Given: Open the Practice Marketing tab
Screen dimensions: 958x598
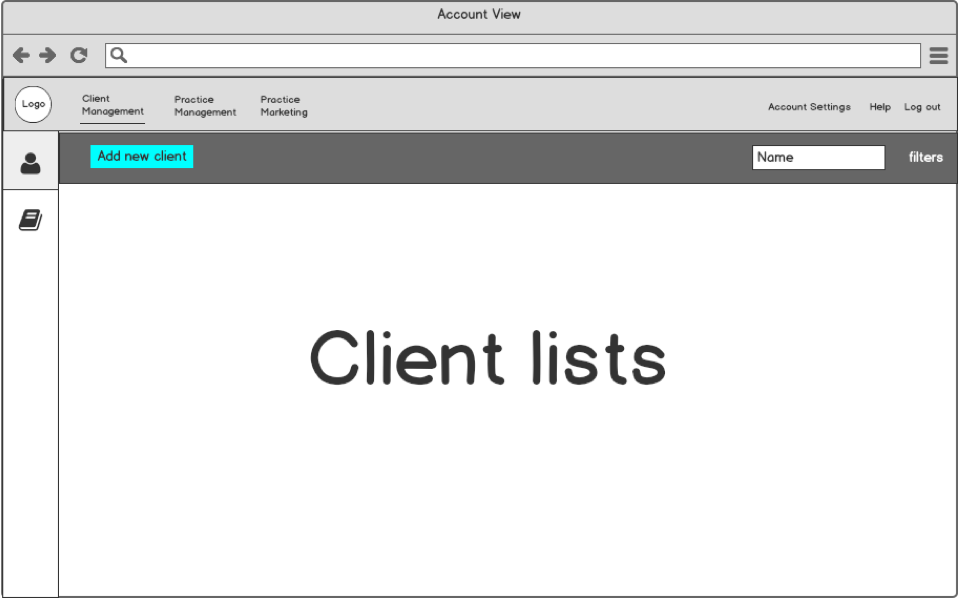Looking at the screenshot, I should tap(284, 106).
